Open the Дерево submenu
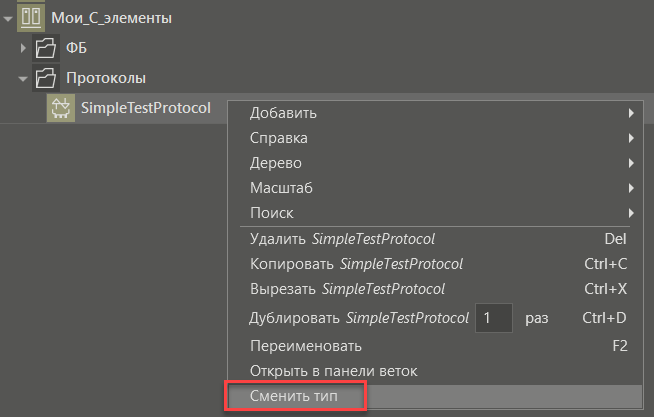The width and height of the screenshot is (654, 417). point(435,163)
